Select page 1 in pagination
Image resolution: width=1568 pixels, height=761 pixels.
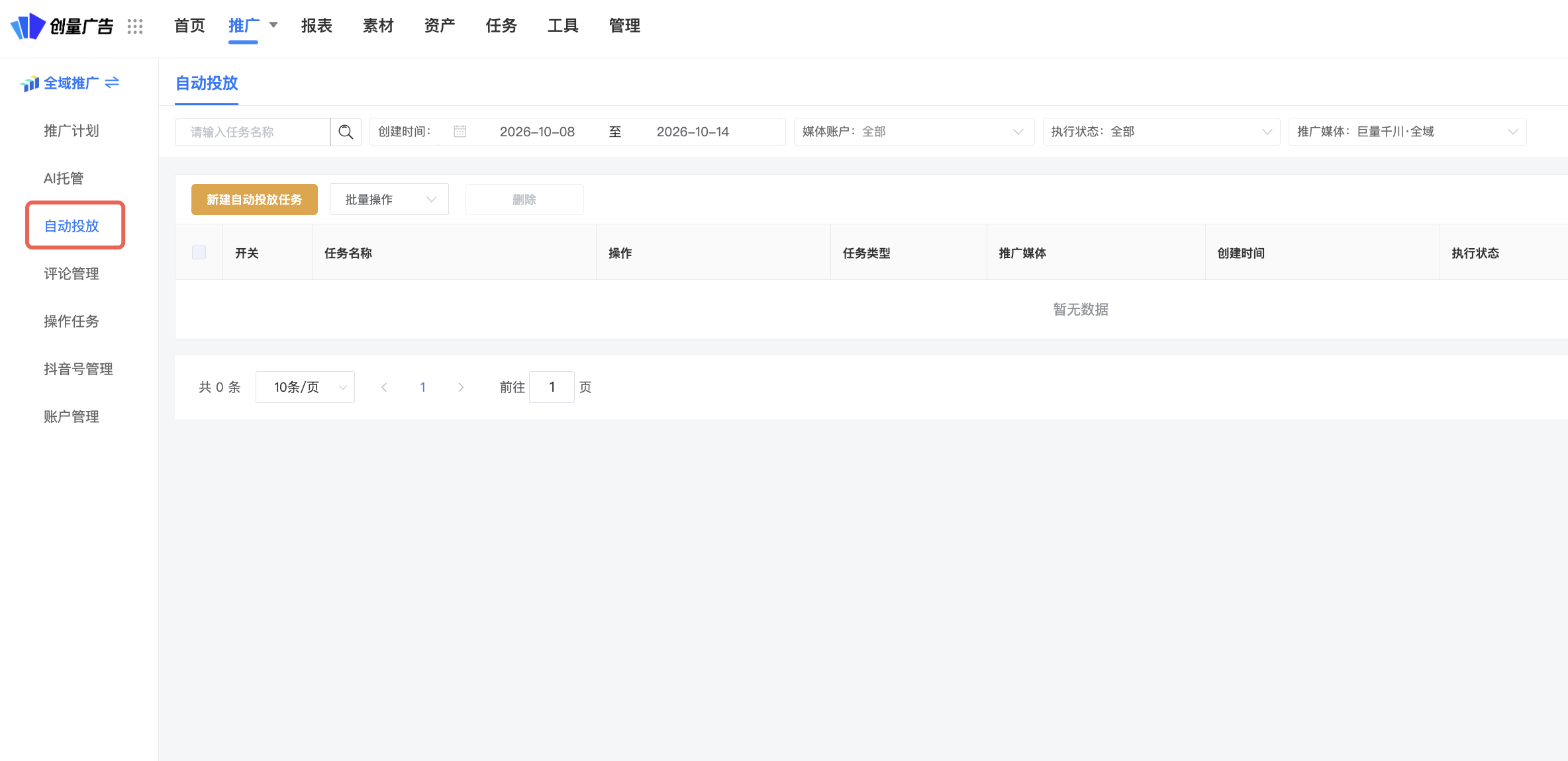(422, 387)
